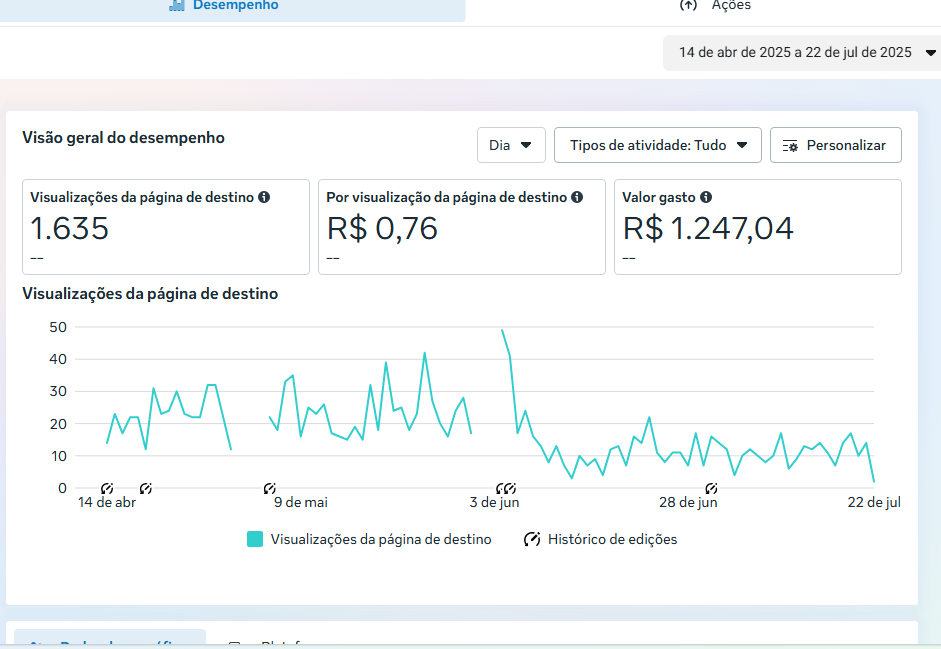Expand the Dia granularity dropdown

pos(511,145)
